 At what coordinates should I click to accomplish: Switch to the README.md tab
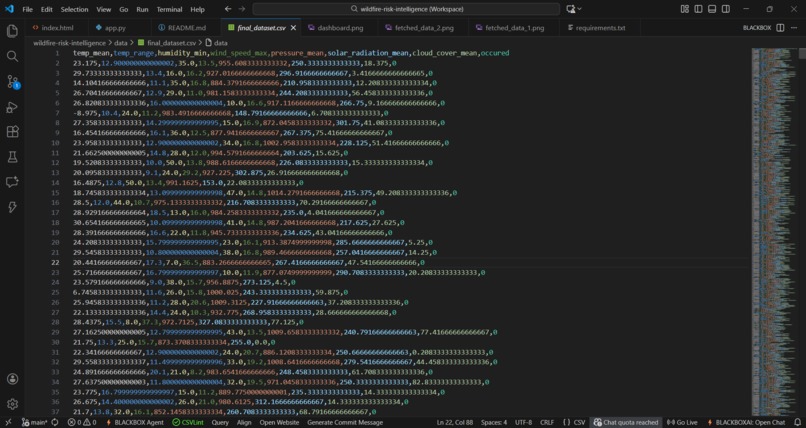[x=186, y=28]
